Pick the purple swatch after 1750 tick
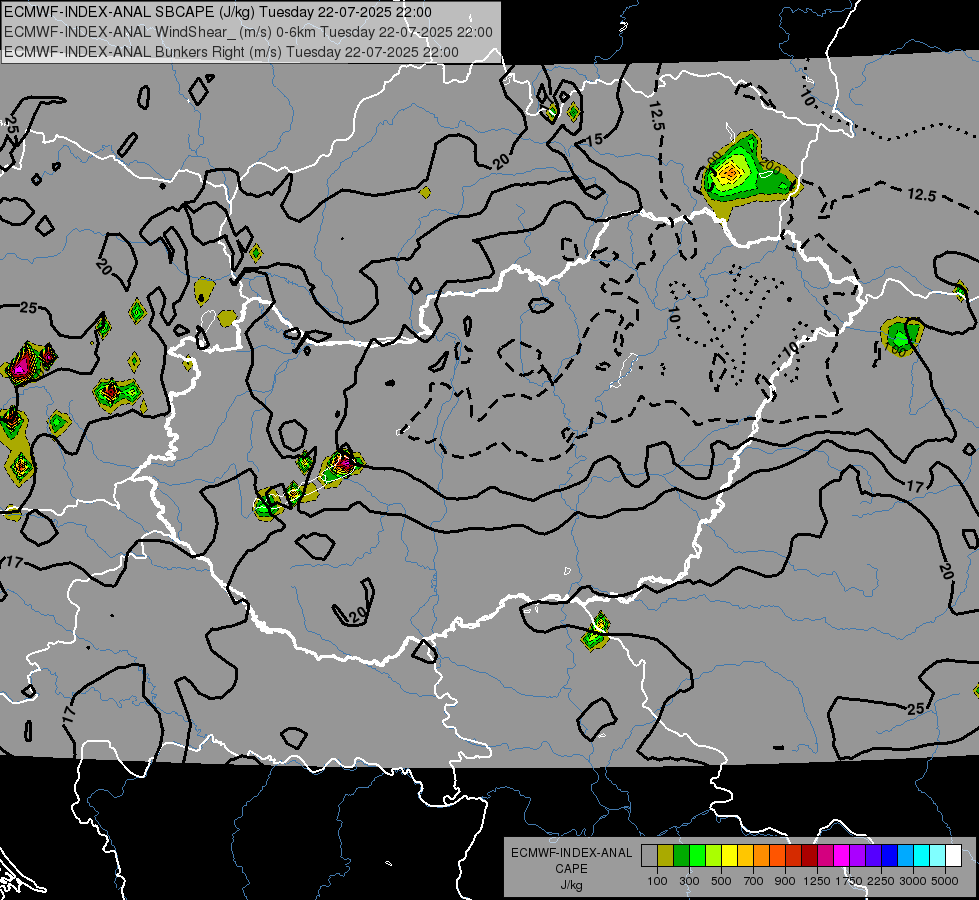Screen dimensions: 979x900 [858, 855]
